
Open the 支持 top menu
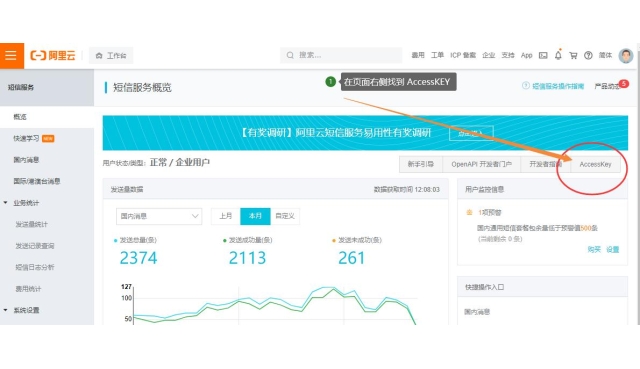tap(508, 55)
